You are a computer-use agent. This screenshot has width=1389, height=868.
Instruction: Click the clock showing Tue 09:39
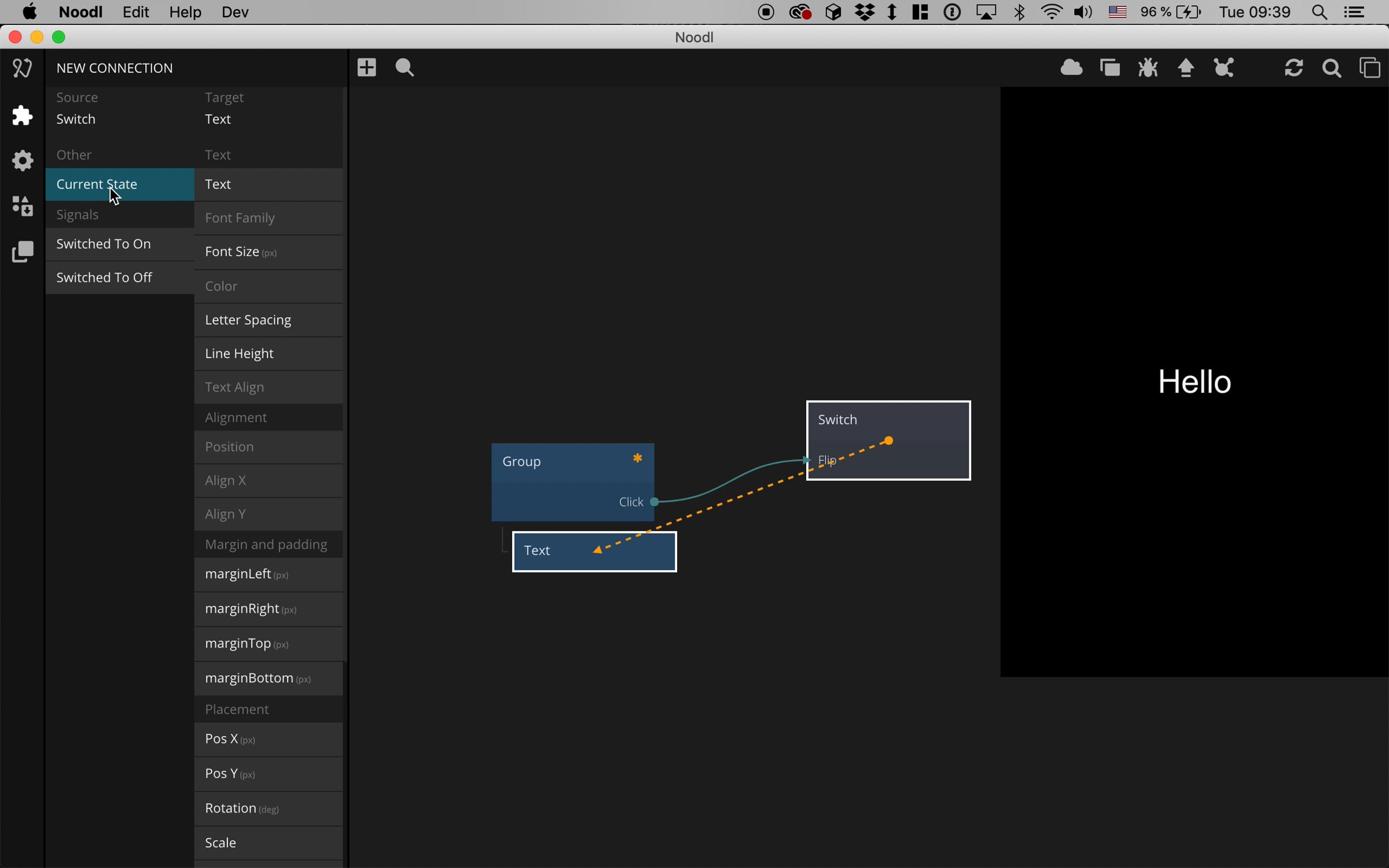[1255, 12]
